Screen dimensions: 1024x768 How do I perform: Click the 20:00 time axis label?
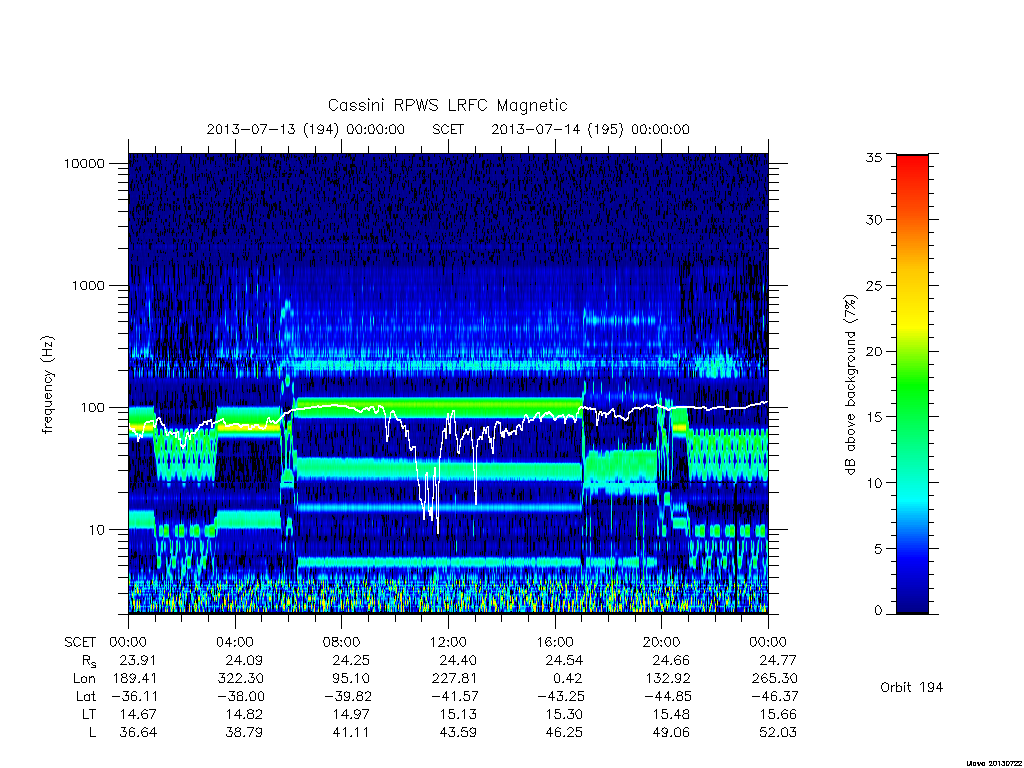pos(662,643)
